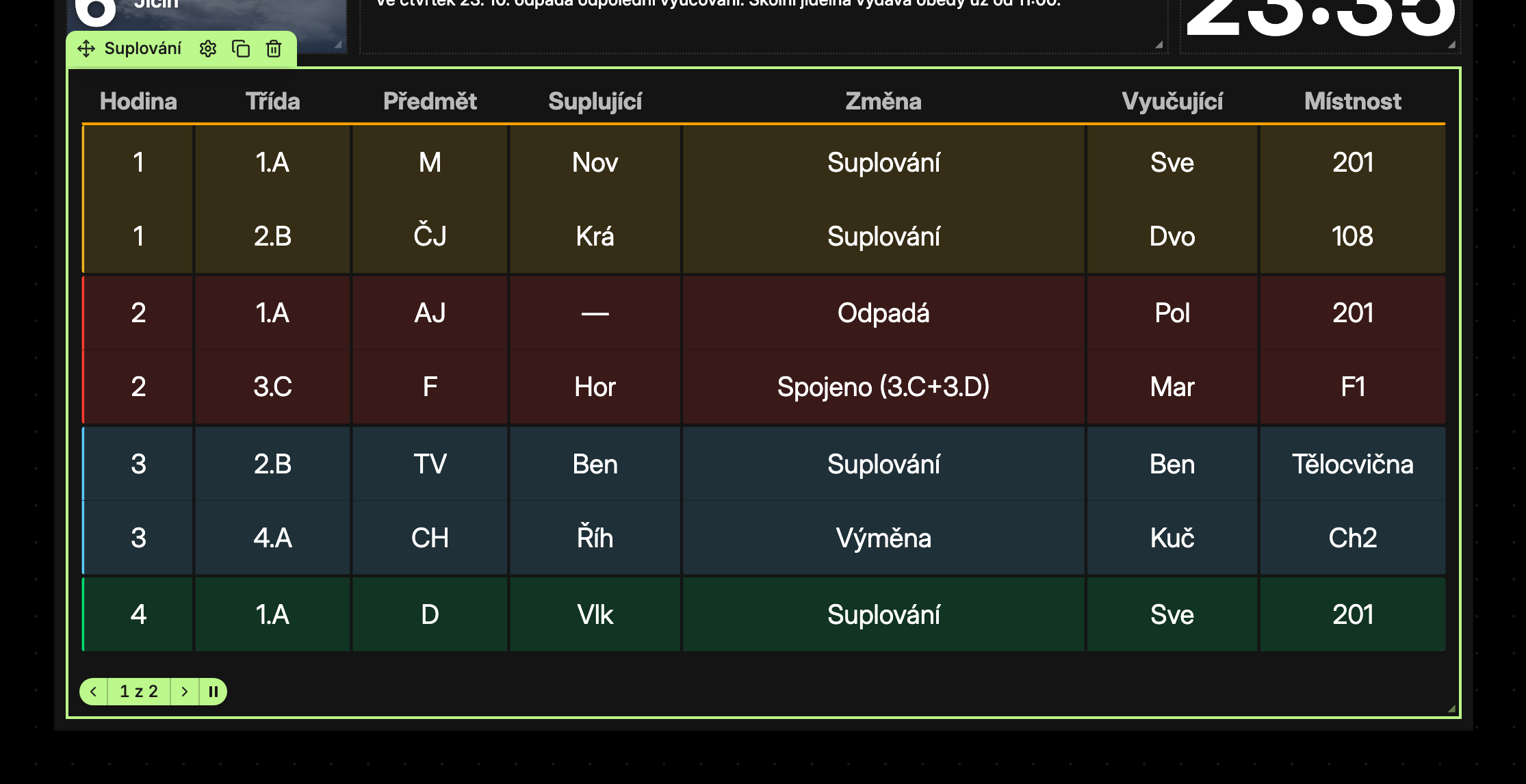Click the move handle on Suplování widget

point(86,49)
